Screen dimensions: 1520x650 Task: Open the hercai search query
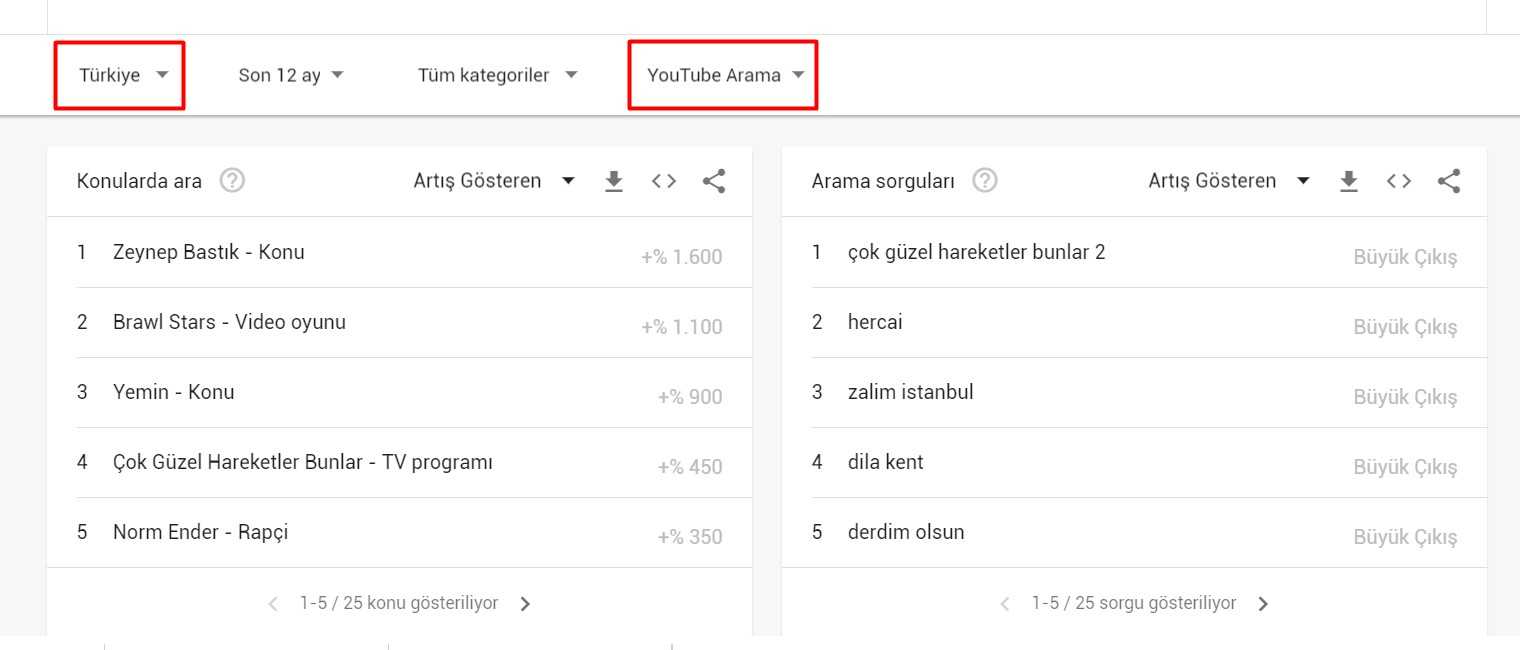point(876,322)
